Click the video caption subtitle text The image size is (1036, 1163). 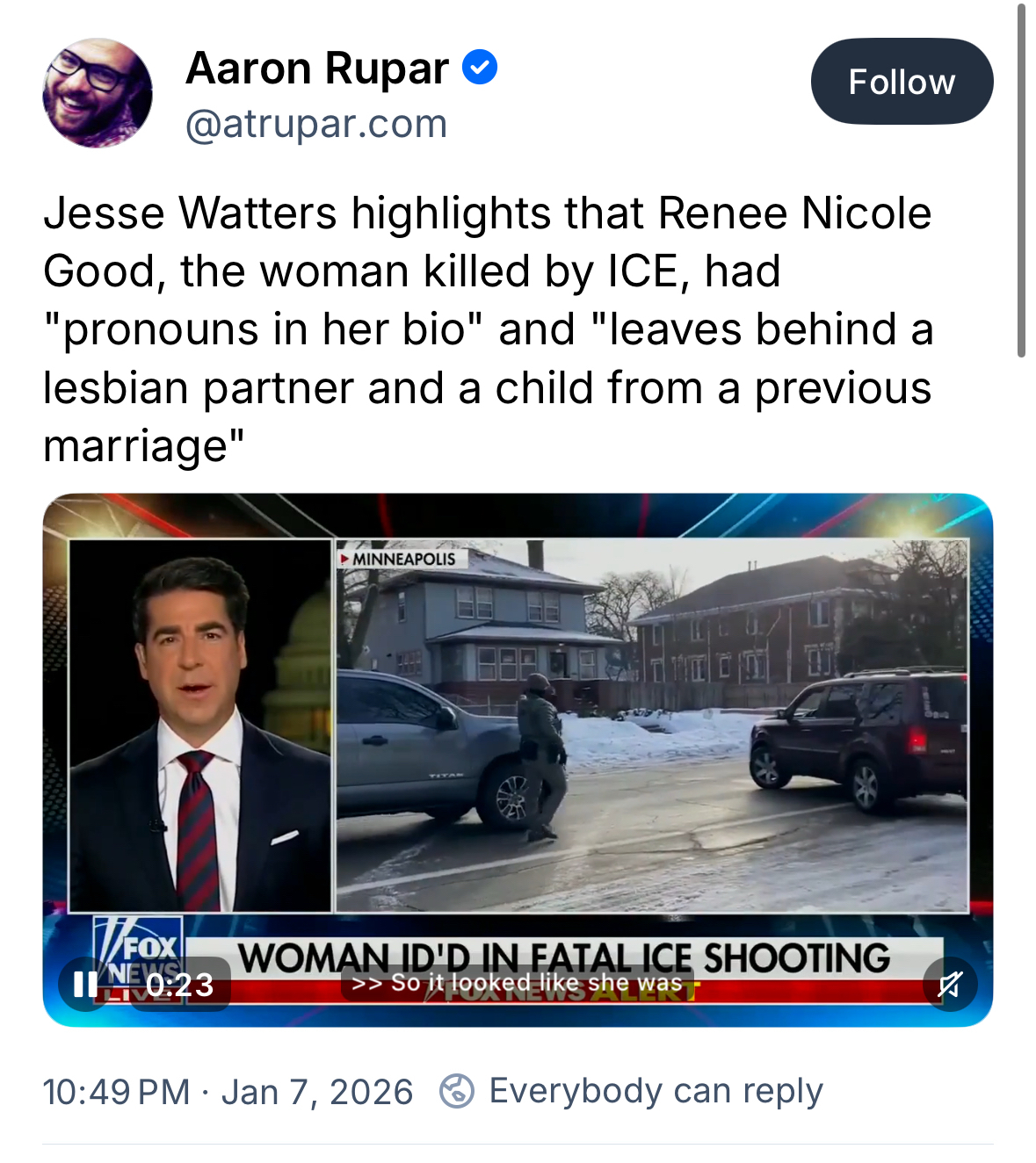point(518,982)
